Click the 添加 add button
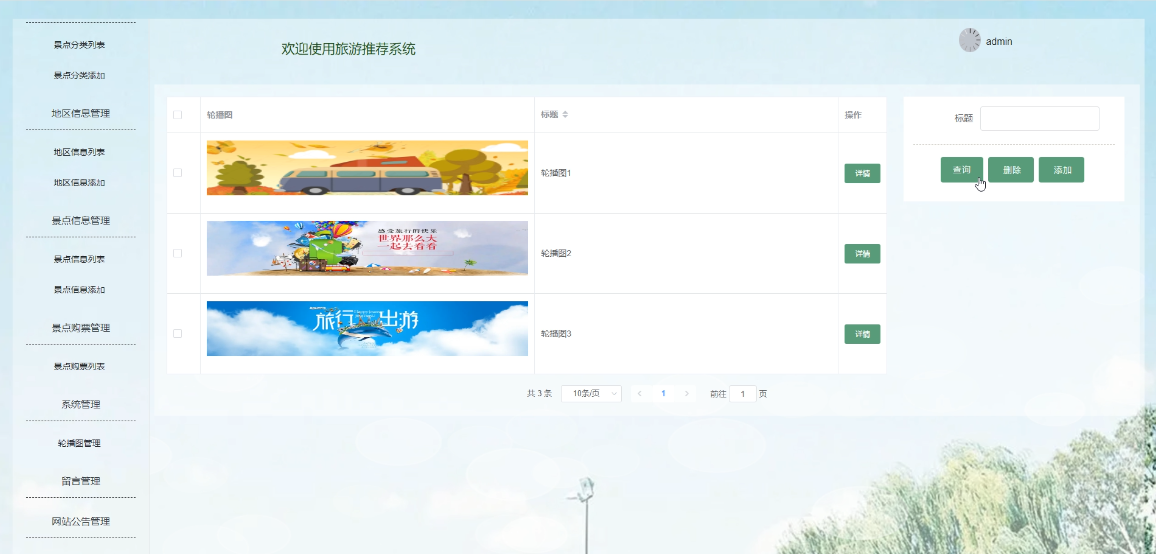The height and width of the screenshot is (554, 1156). [x=1061, y=170]
